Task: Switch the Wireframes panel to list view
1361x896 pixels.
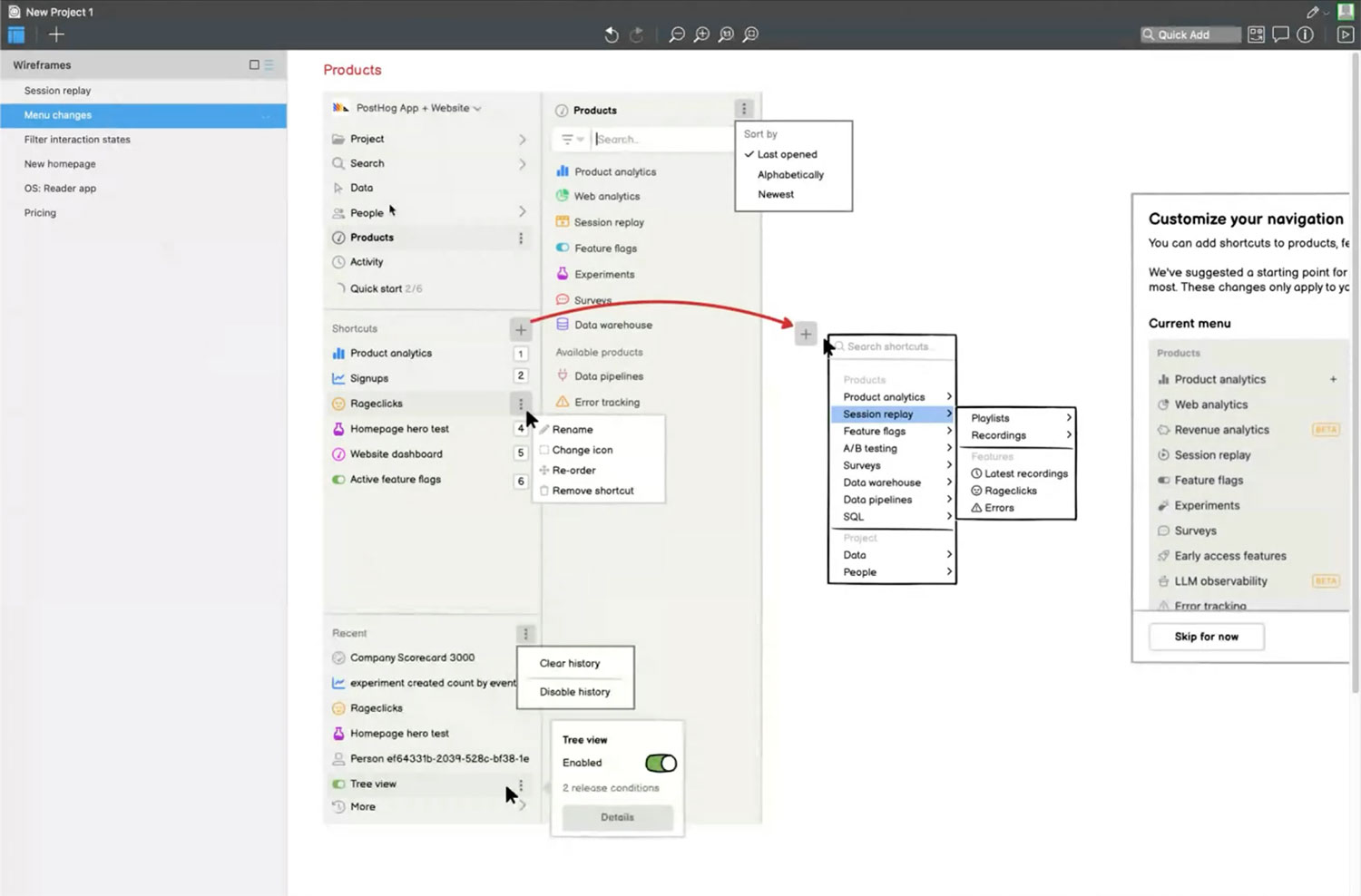Action: click(269, 65)
